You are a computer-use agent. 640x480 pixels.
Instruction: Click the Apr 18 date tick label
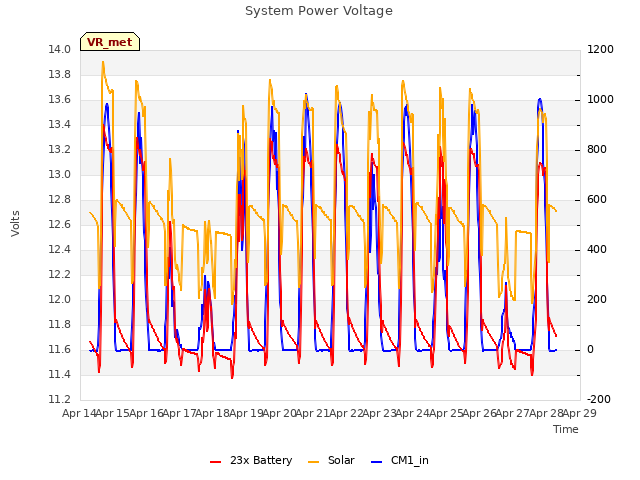click(x=213, y=413)
